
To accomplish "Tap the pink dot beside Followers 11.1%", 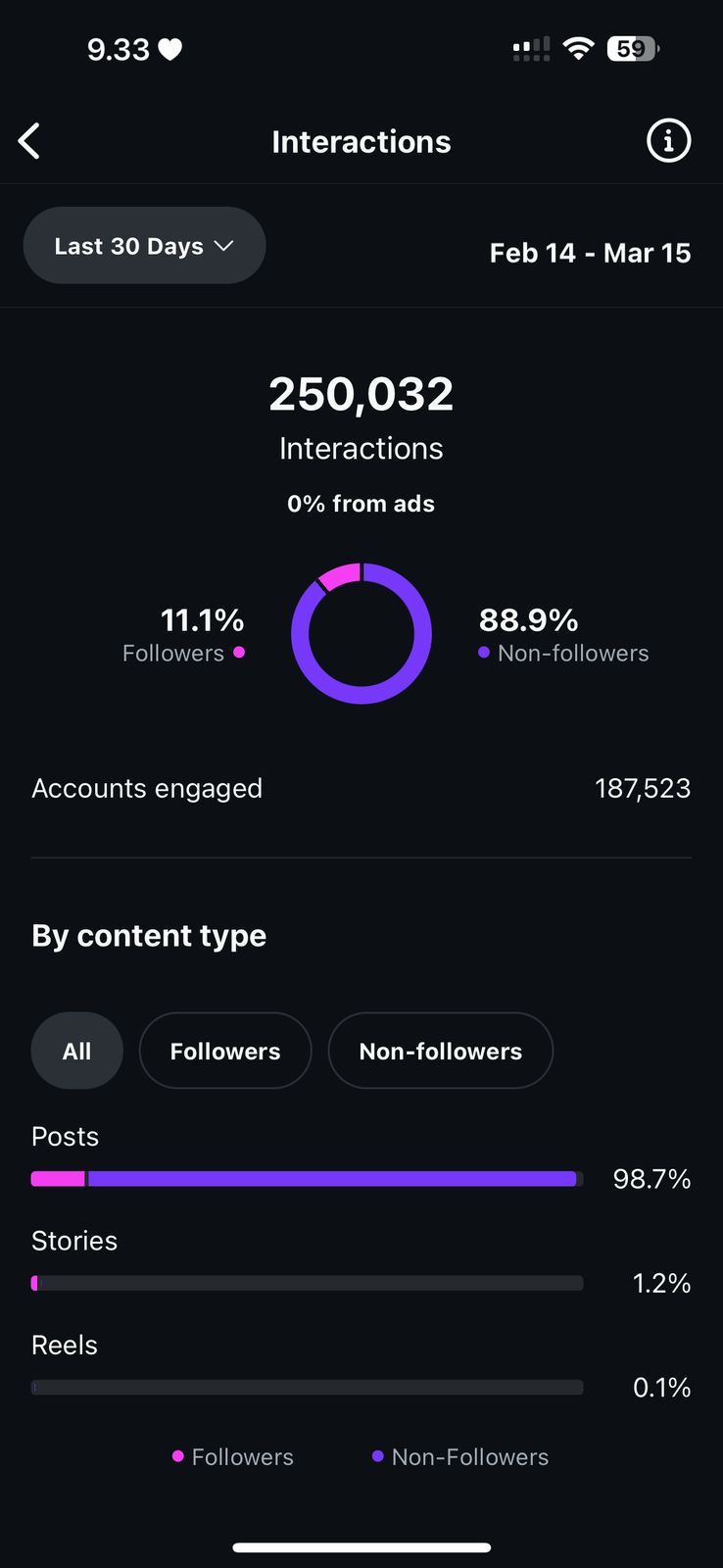I will [x=239, y=652].
